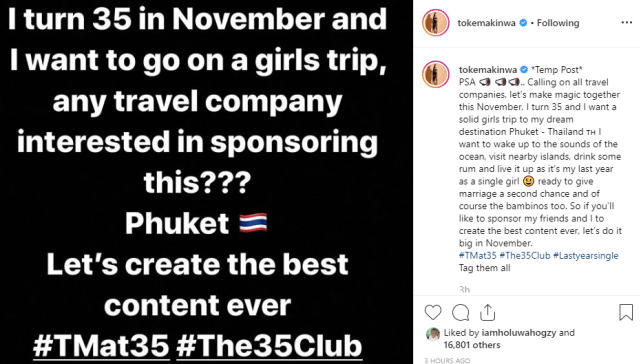Save post with bookmark icon

pyautogui.click(x=626, y=312)
